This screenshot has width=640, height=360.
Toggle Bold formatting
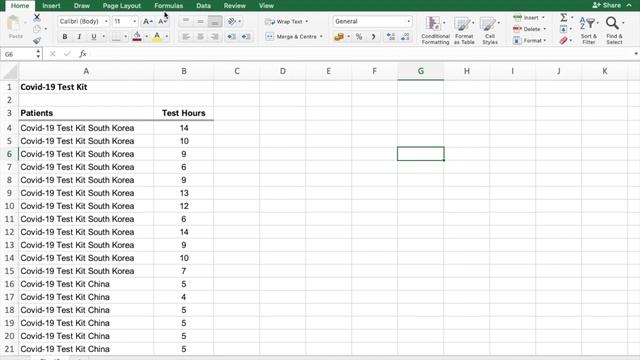tap(64, 37)
